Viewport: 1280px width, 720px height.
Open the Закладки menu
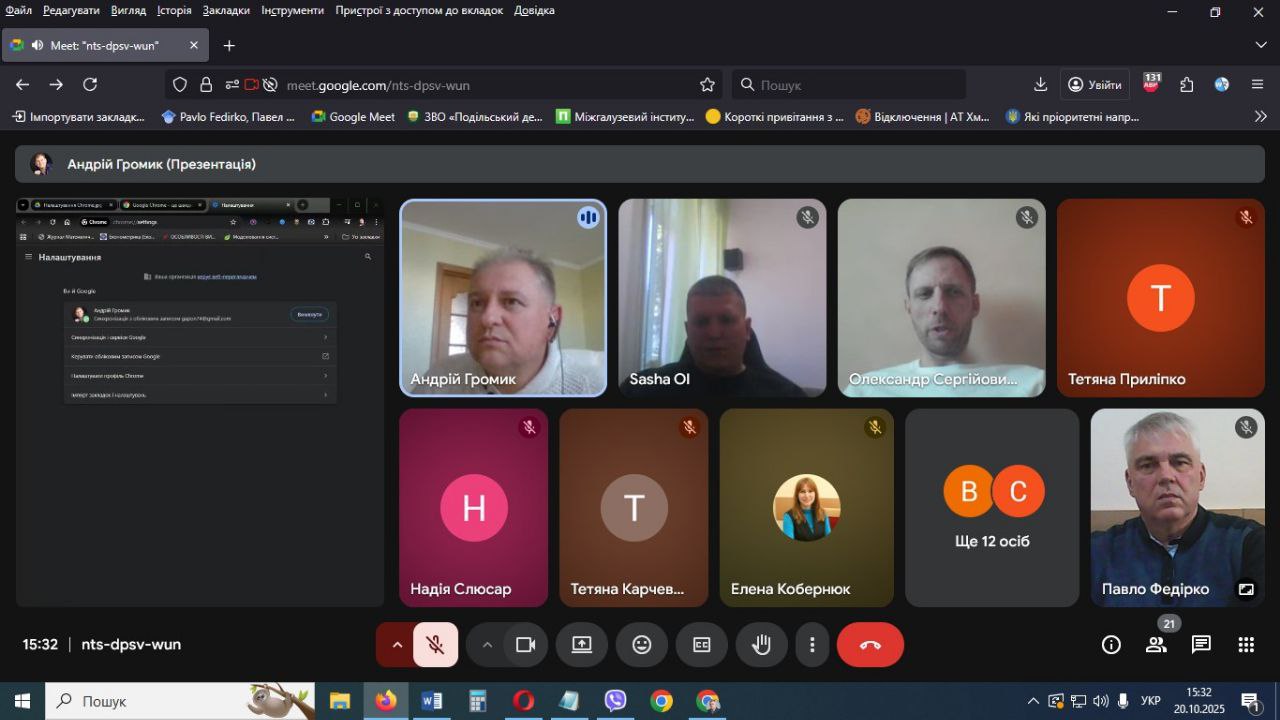pyautogui.click(x=226, y=10)
